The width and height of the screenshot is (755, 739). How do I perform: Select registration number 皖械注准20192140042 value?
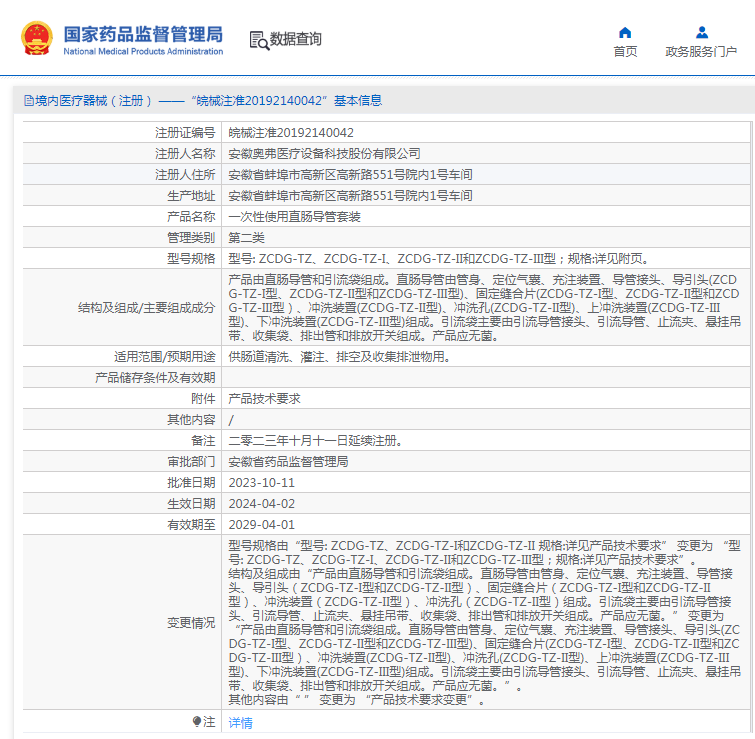pos(291,133)
